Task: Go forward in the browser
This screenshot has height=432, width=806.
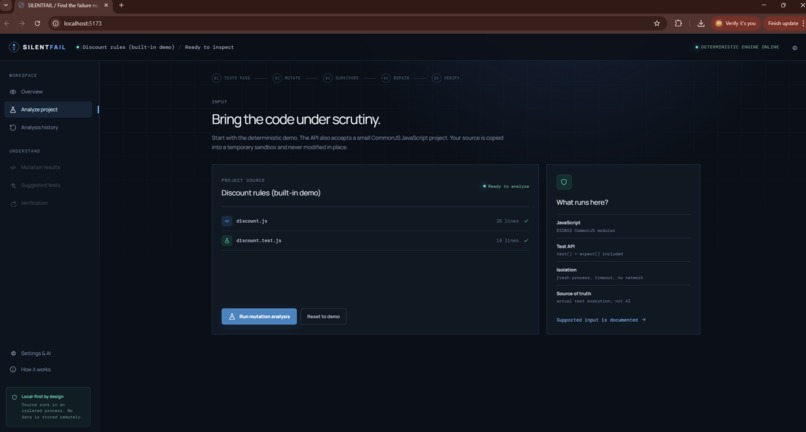Action: pyautogui.click(x=22, y=23)
